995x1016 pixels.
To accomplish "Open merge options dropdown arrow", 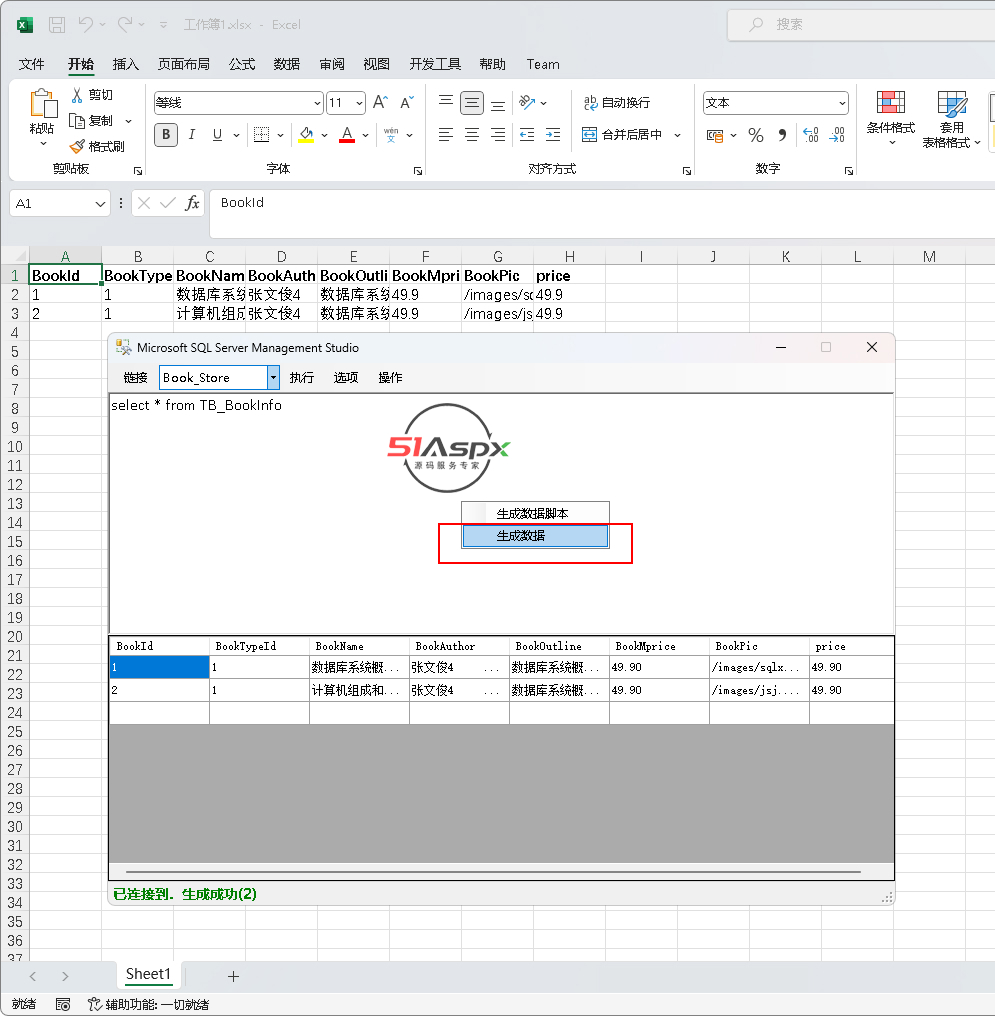I will coord(678,135).
